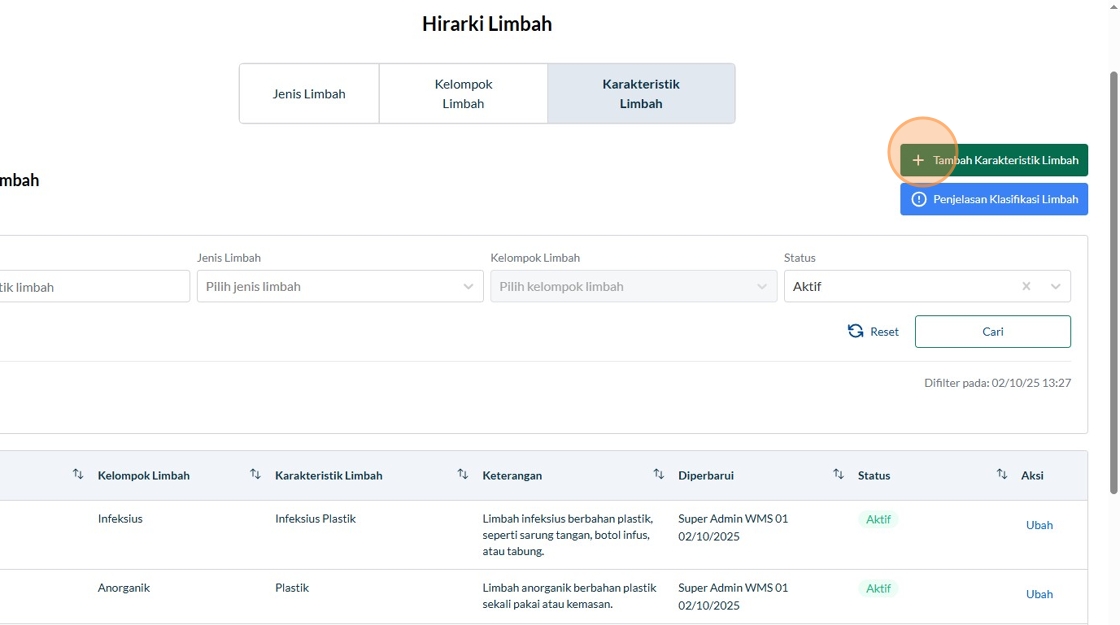This screenshot has width=1120, height=625.
Task: Switch to the Kelompok Limbah tab
Action: pyautogui.click(x=463, y=94)
